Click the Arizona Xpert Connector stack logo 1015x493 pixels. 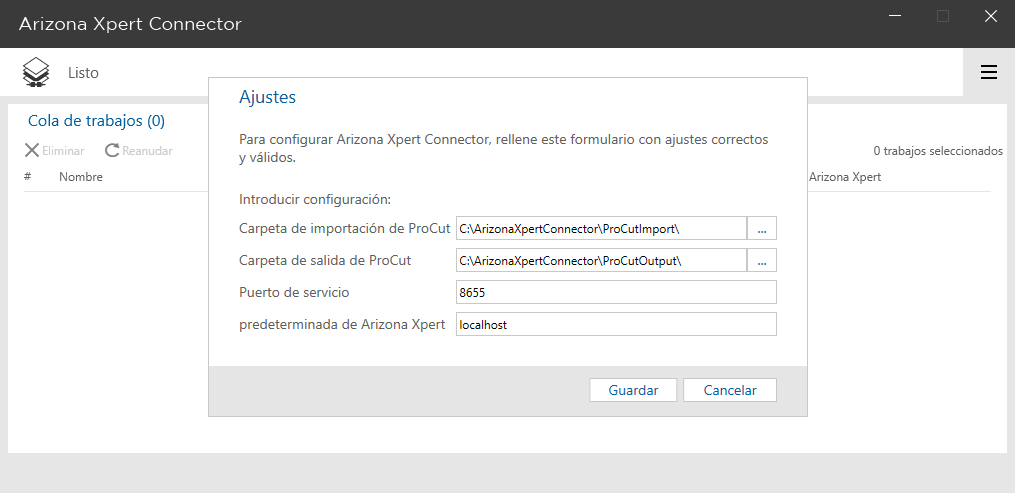pyautogui.click(x=36, y=72)
